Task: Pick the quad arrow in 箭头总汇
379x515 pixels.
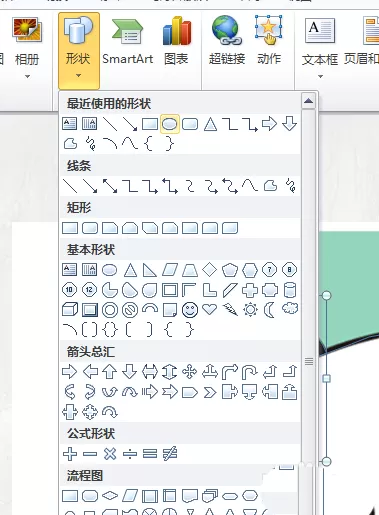Action: pyautogui.click(x=190, y=372)
